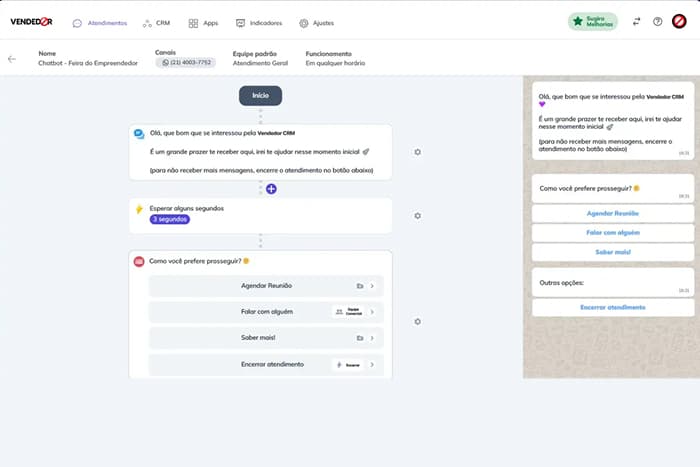Image resolution: width=700 pixels, height=467 pixels.
Task: Select the Início flow node
Action: (260, 96)
